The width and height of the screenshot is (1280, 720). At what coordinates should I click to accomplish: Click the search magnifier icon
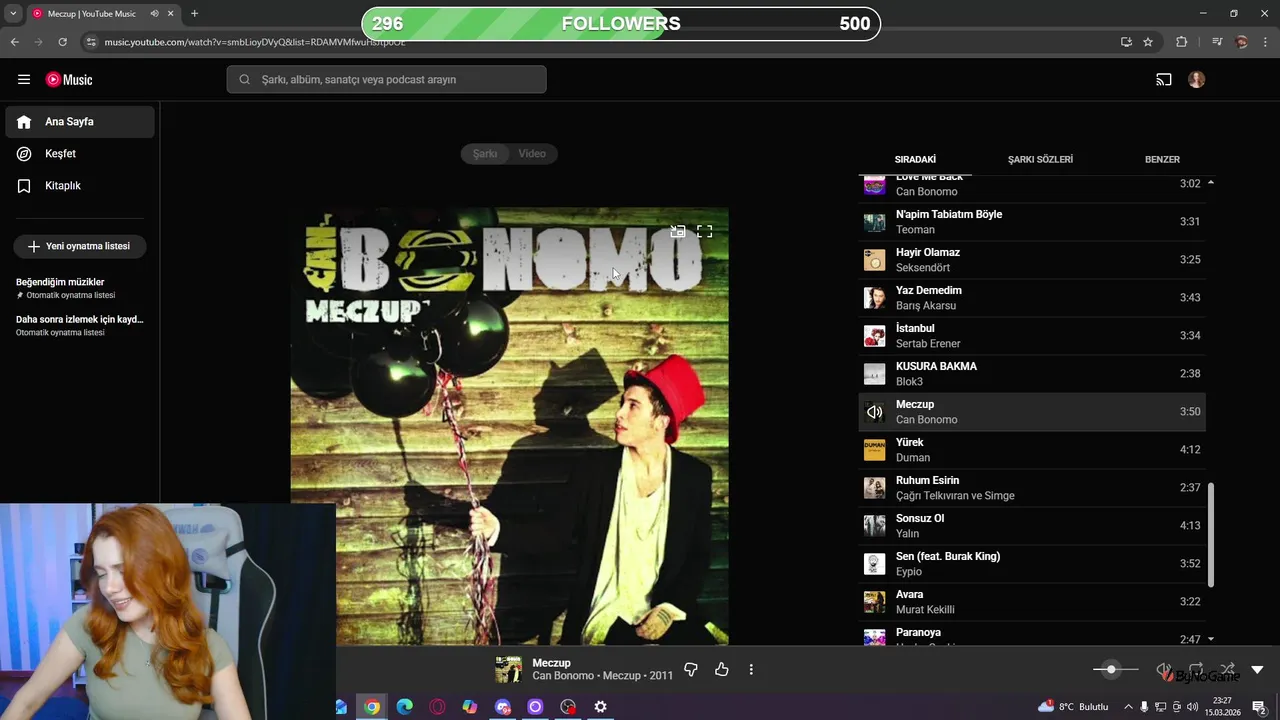244,80
